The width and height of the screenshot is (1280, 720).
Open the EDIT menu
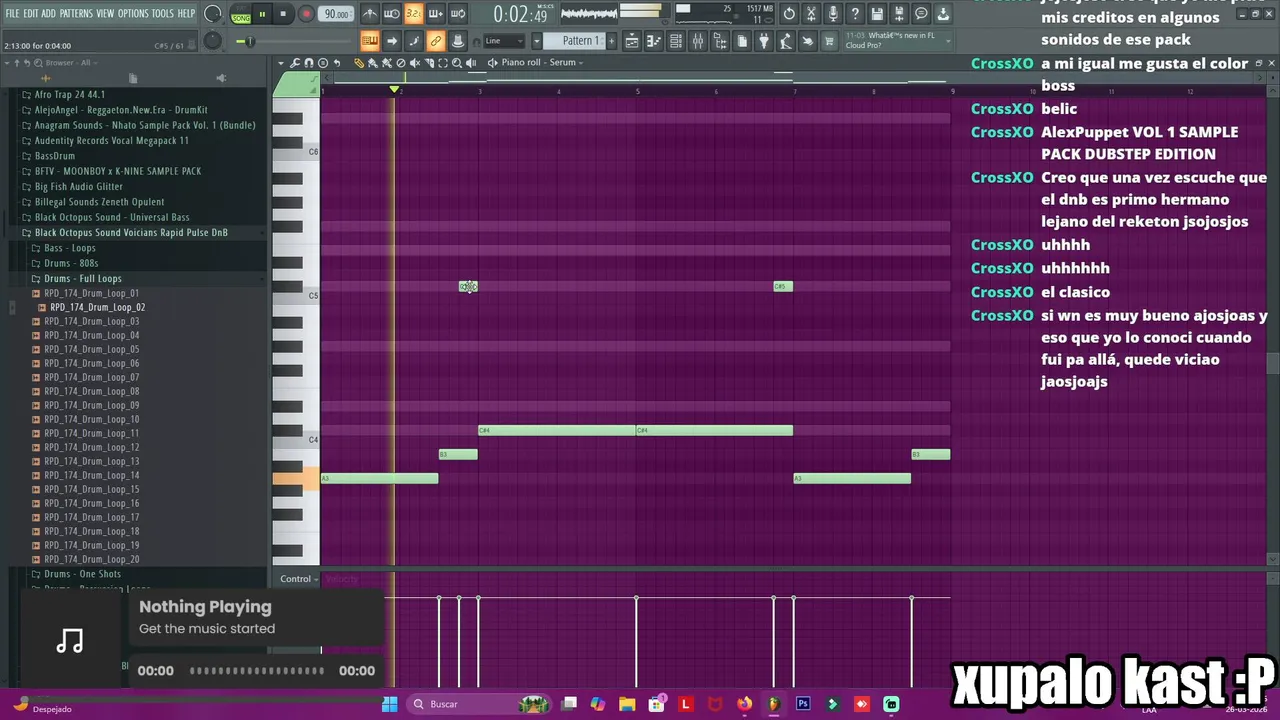pos(31,14)
